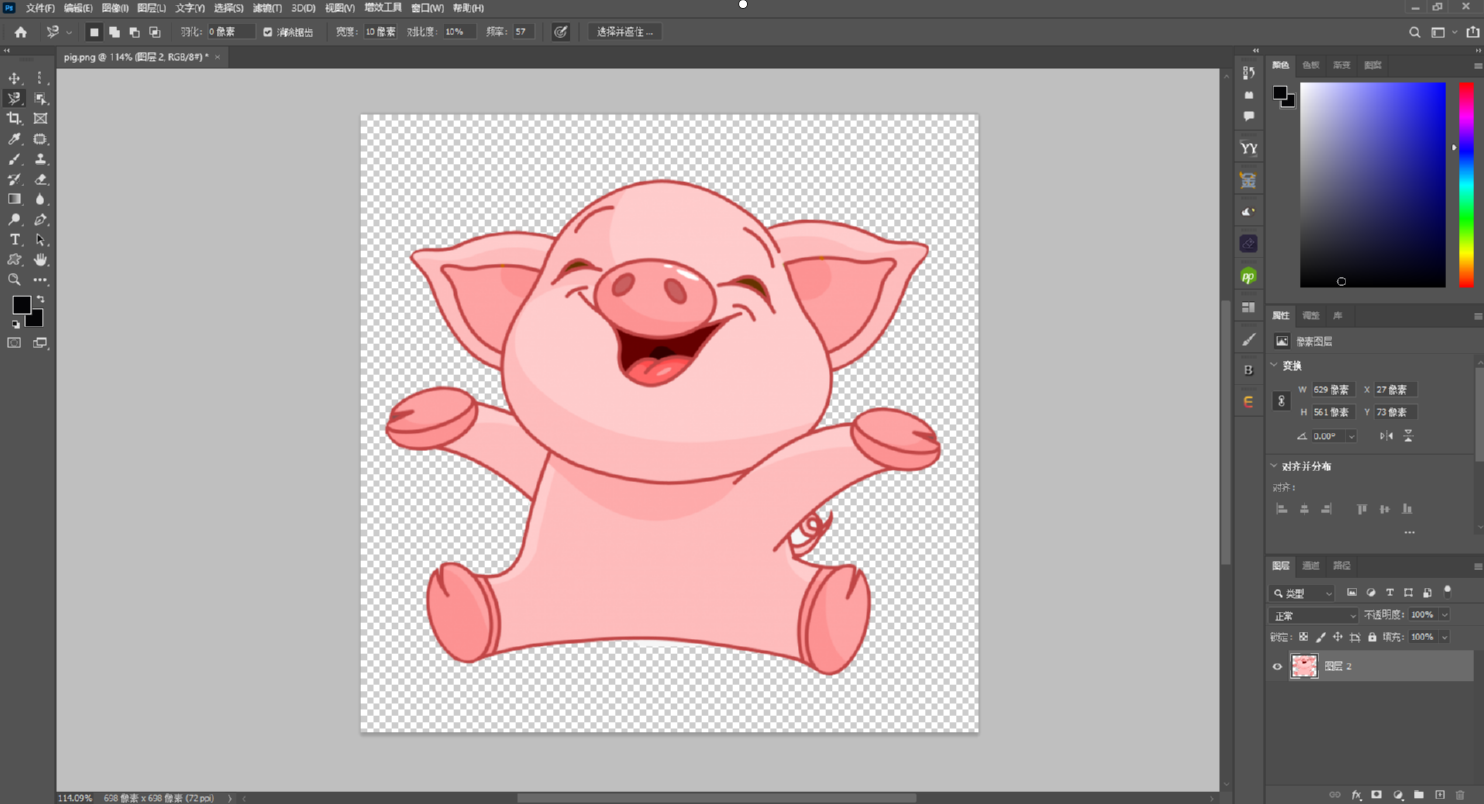Select Intersect with Selection mode
1484x804 pixels.
coord(154,32)
